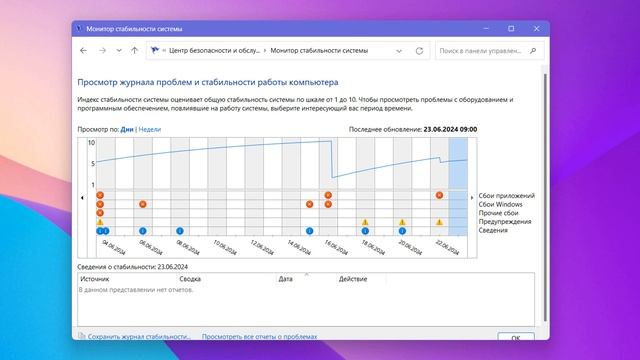Shift chart to later dates with right arrow

[472, 198]
